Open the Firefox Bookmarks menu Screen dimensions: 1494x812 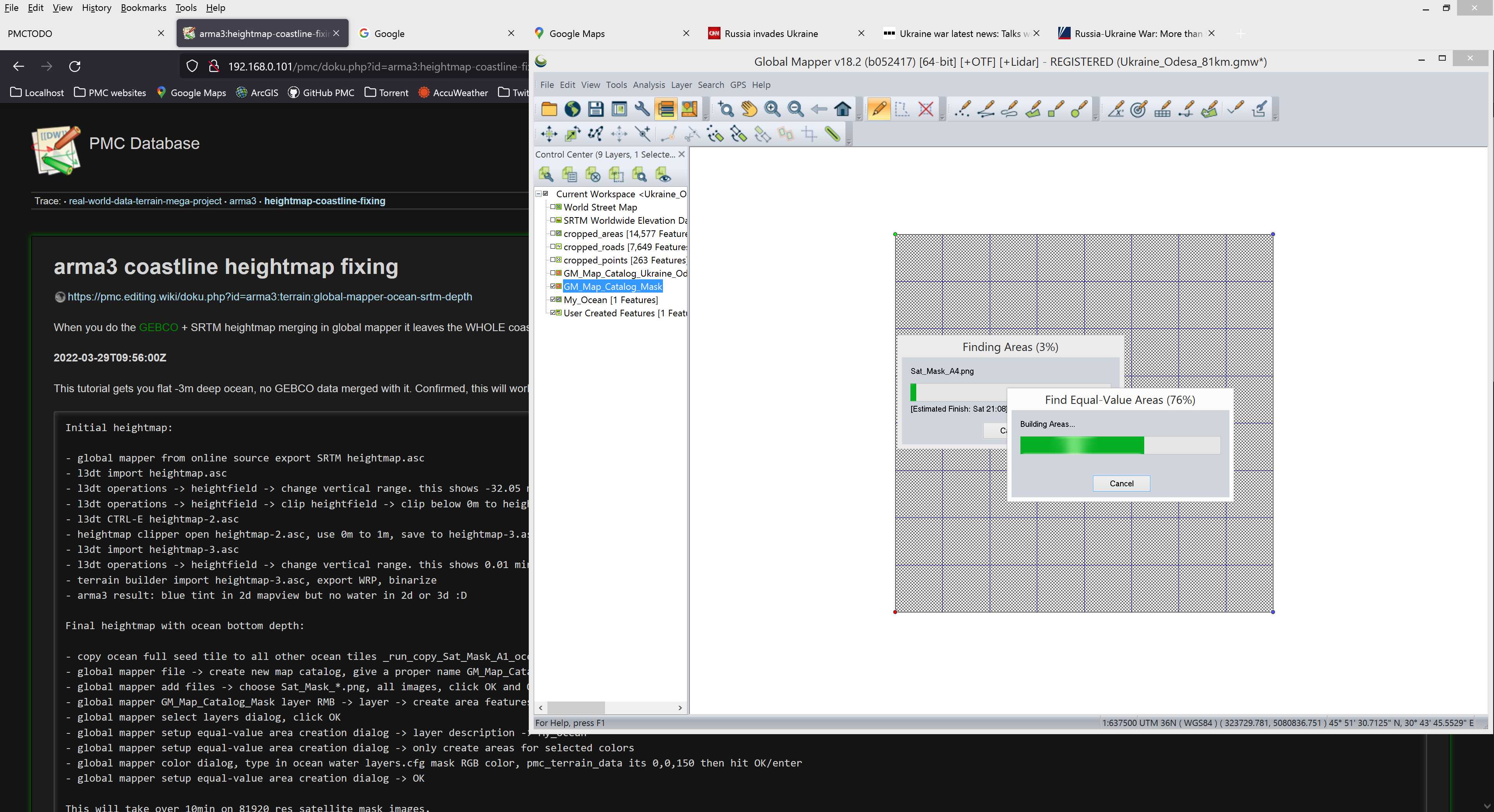coord(143,7)
